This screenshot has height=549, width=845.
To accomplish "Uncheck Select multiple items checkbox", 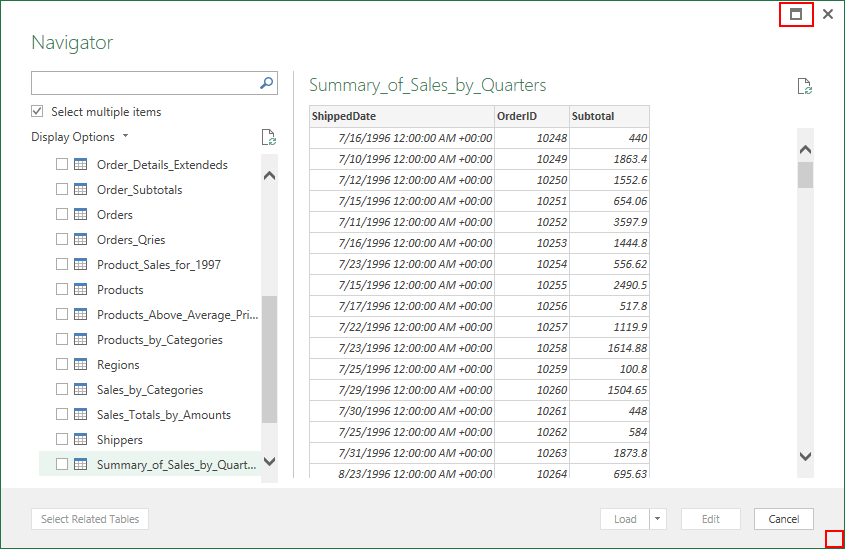I will 38,112.
